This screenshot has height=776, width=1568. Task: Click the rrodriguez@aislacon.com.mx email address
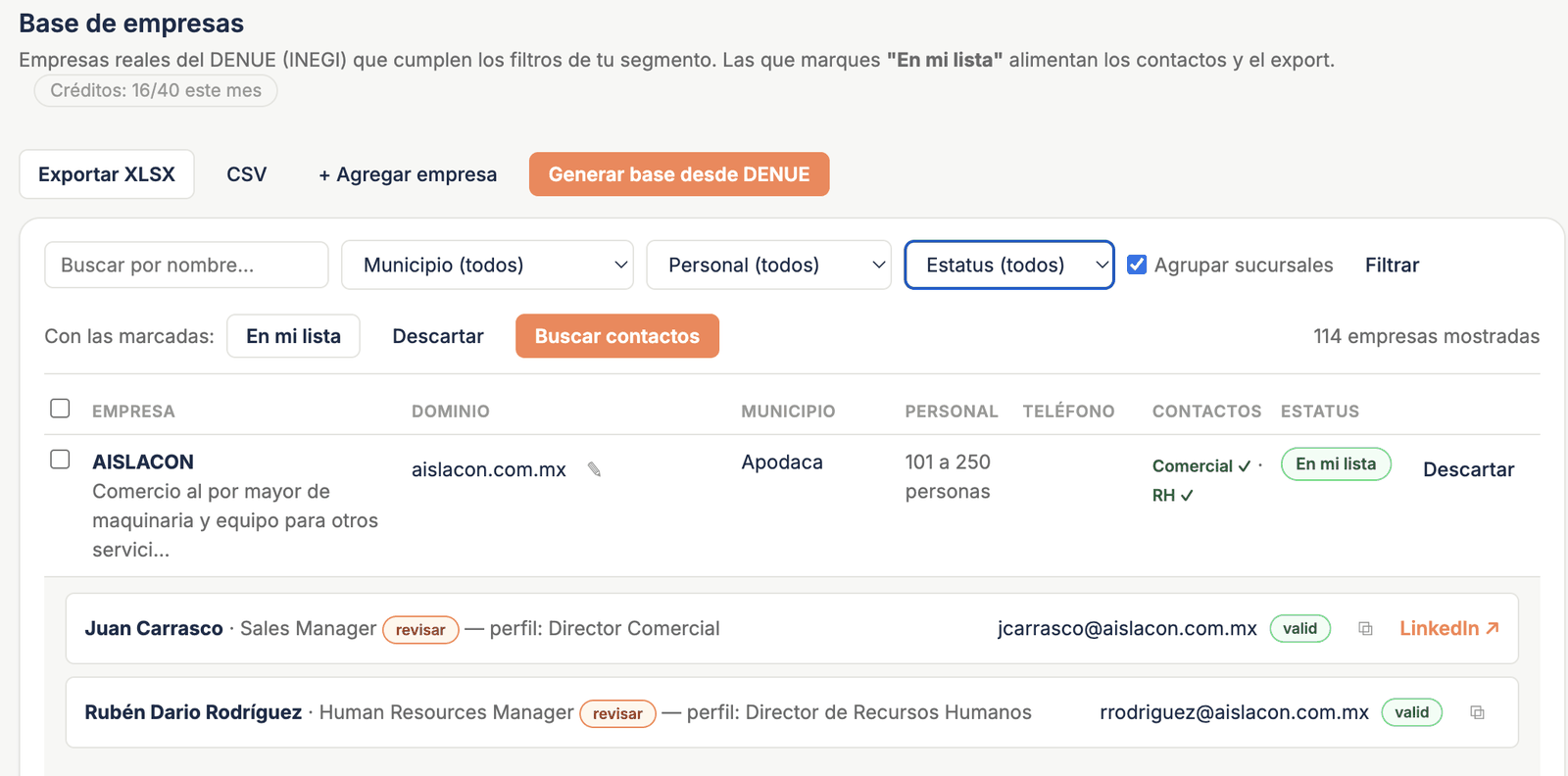coord(1234,712)
